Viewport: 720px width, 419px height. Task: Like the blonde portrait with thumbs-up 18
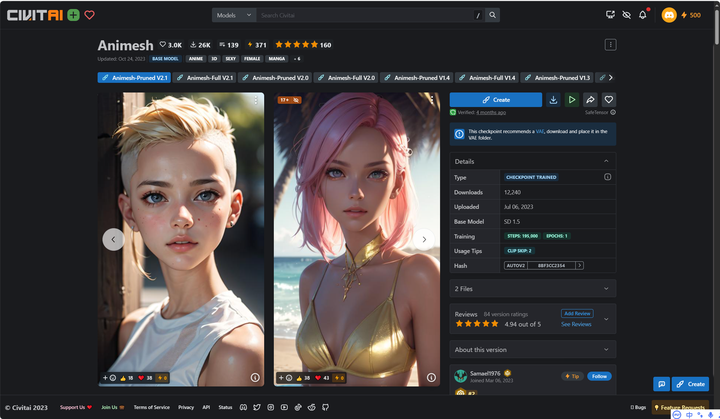127,378
